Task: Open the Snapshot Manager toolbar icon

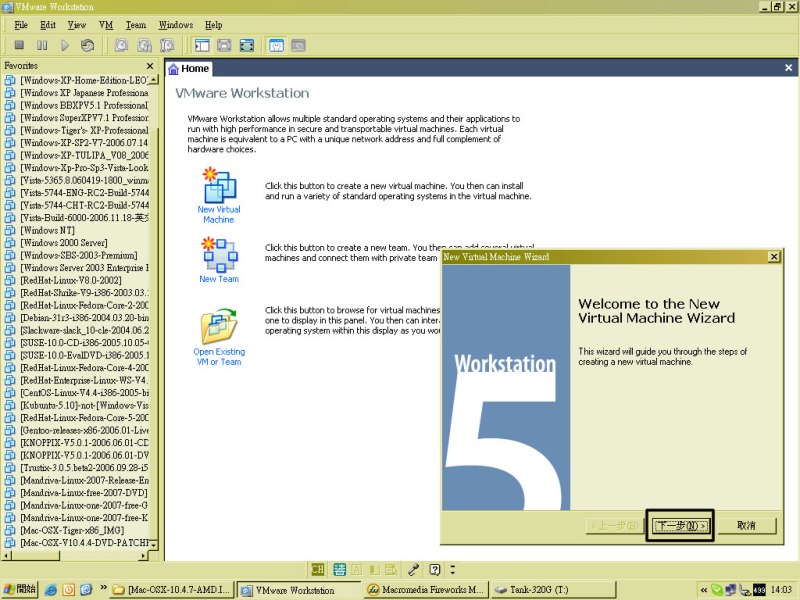Action: (x=167, y=45)
